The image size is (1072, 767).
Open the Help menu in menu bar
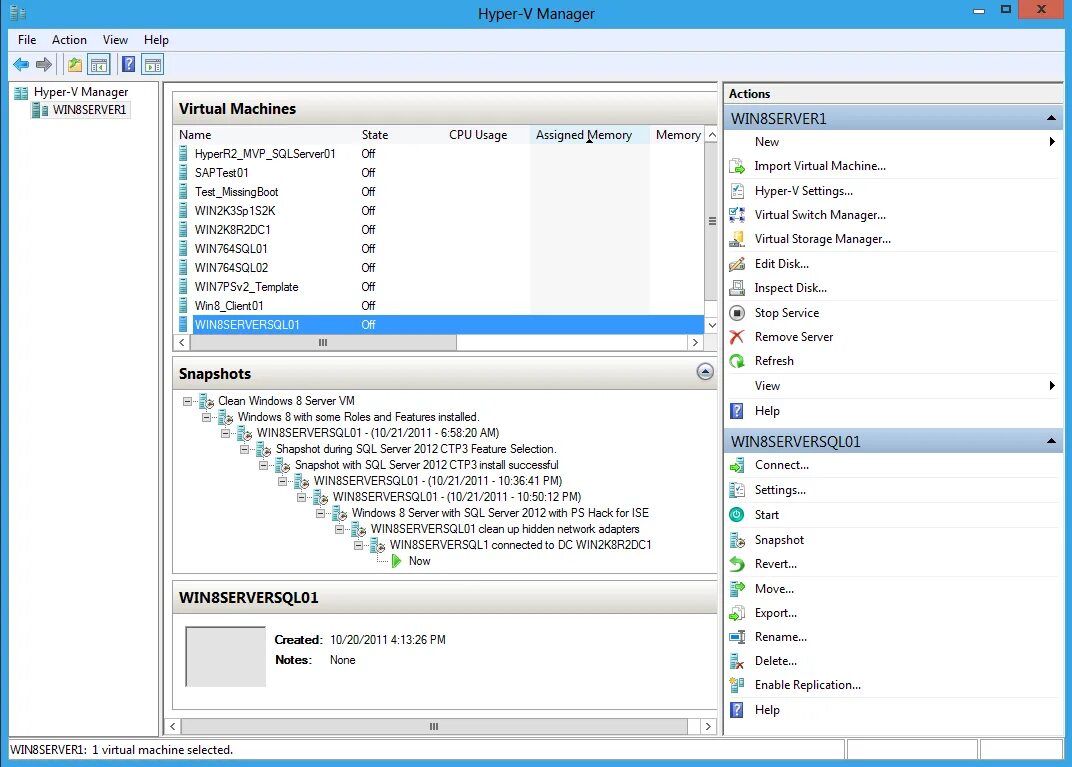click(156, 40)
